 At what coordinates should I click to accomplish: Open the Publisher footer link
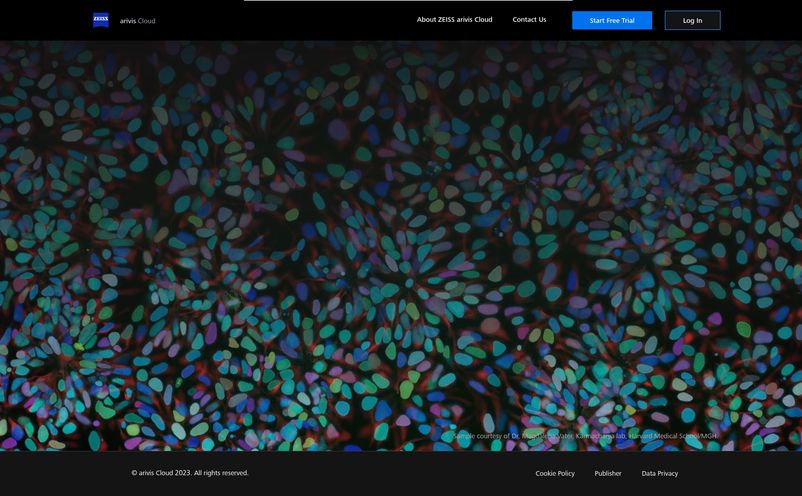coord(608,474)
